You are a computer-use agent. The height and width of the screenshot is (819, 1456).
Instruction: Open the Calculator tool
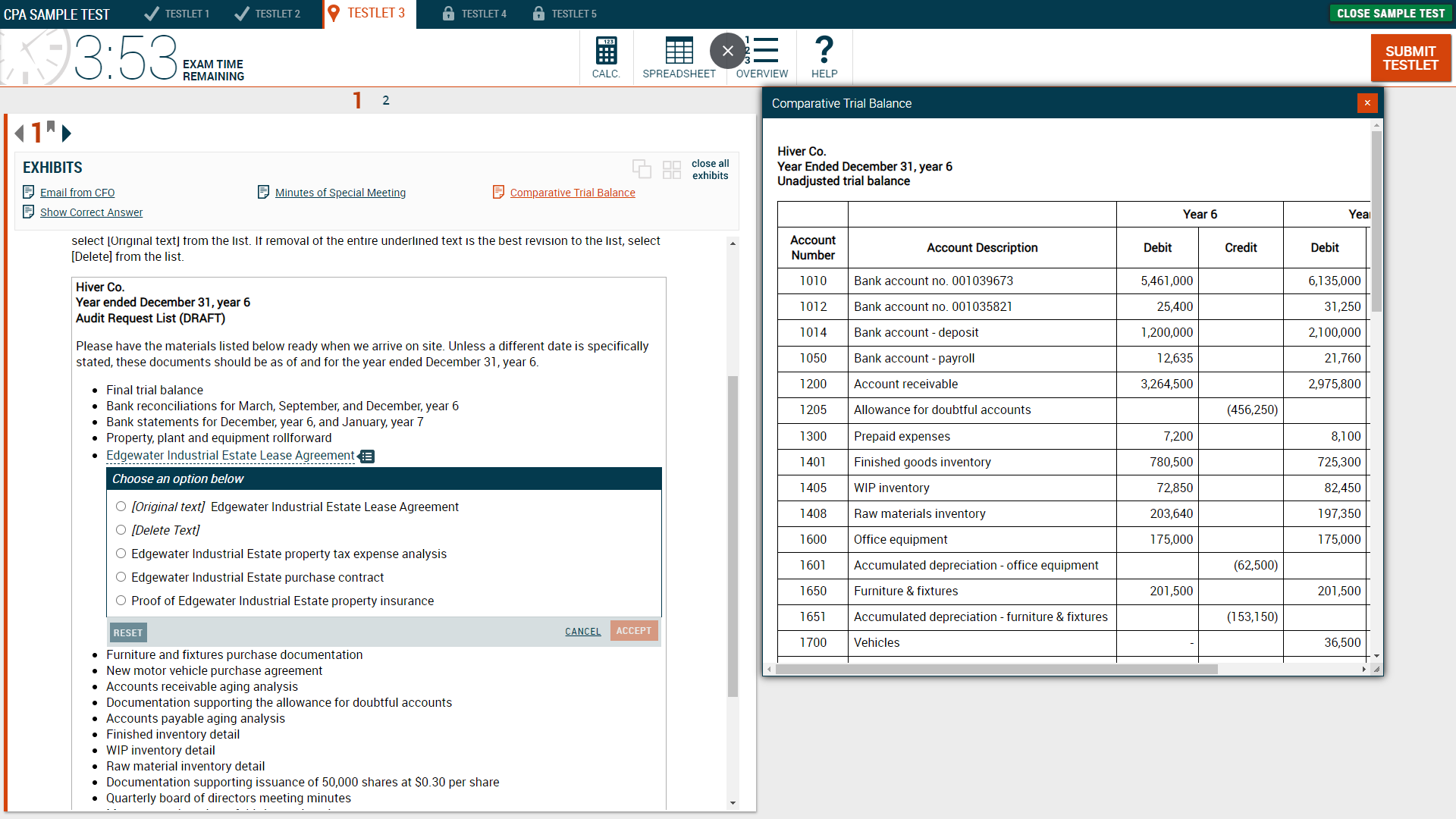pyautogui.click(x=606, y=57)
